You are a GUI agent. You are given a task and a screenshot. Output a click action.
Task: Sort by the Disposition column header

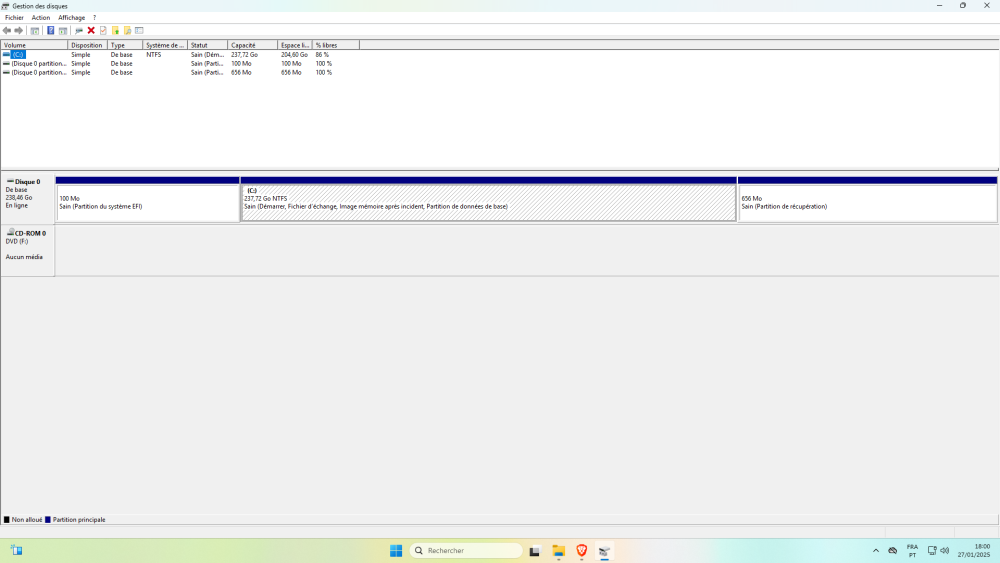[87, 45]
